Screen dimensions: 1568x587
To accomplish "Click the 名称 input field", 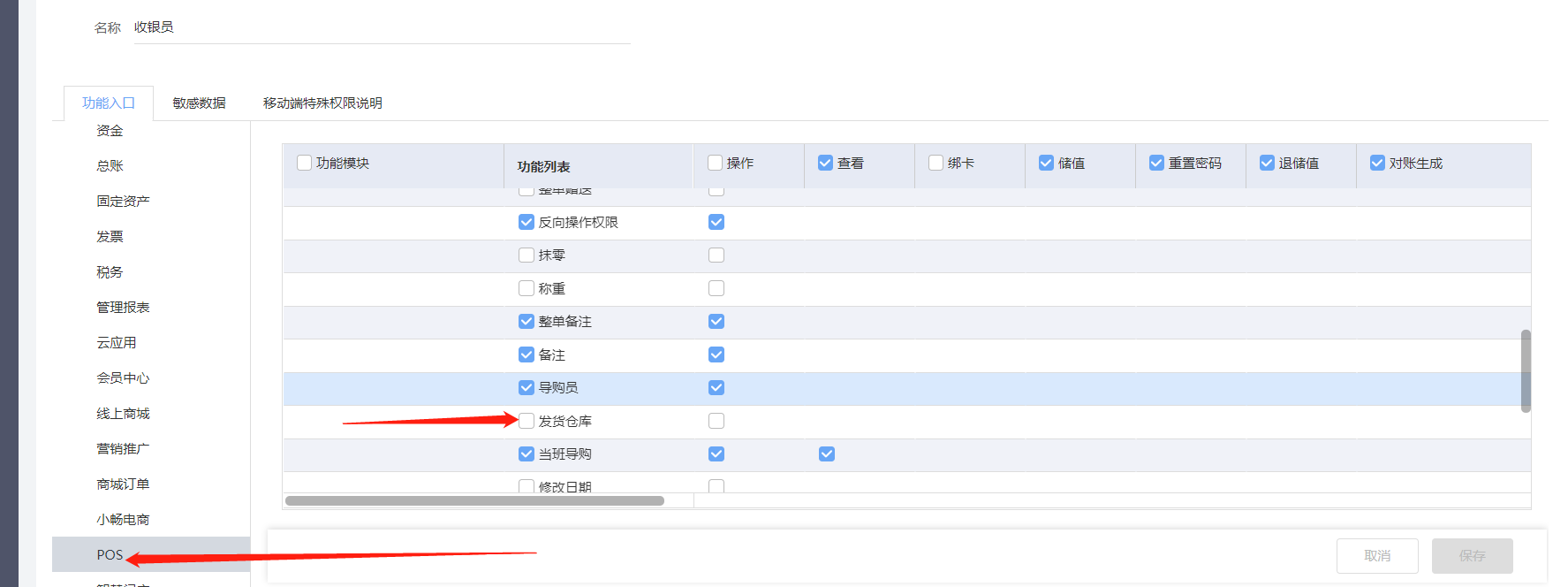I will [380, 28].
